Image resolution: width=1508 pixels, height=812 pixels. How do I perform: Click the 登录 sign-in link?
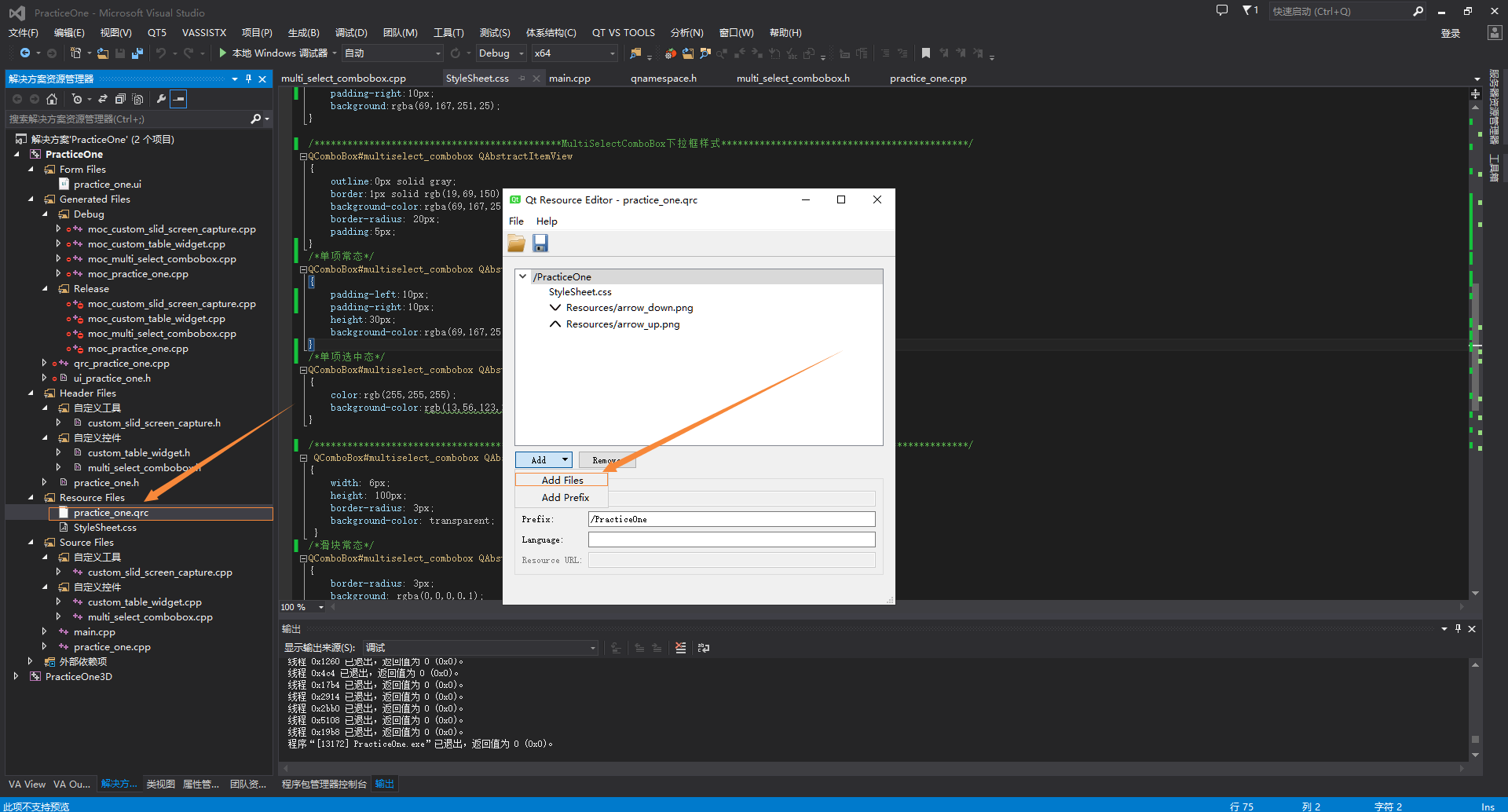[1451, 33]
